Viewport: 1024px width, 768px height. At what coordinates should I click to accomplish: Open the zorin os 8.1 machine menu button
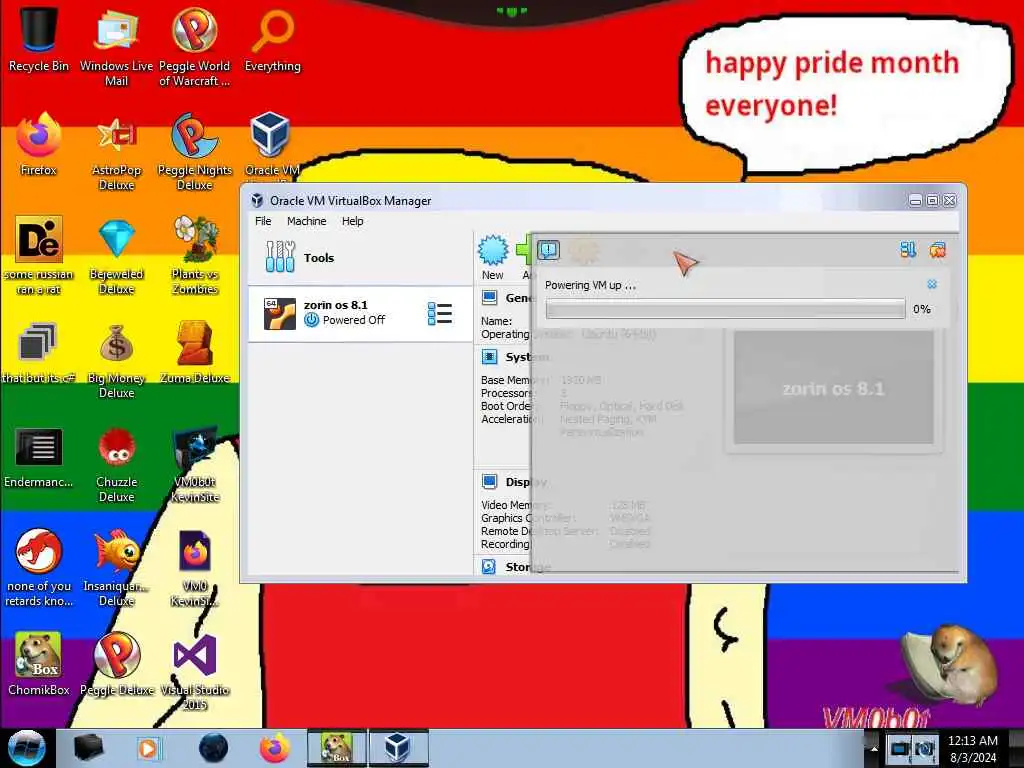(x=440, y=313)
